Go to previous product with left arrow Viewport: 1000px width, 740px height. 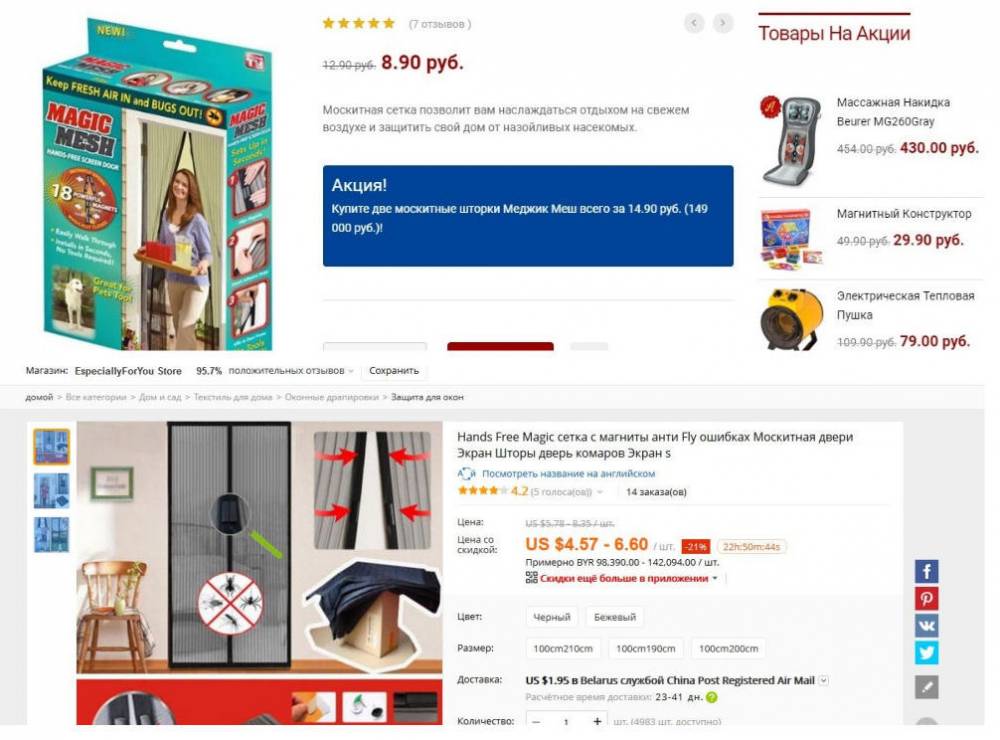coord(694,24)
